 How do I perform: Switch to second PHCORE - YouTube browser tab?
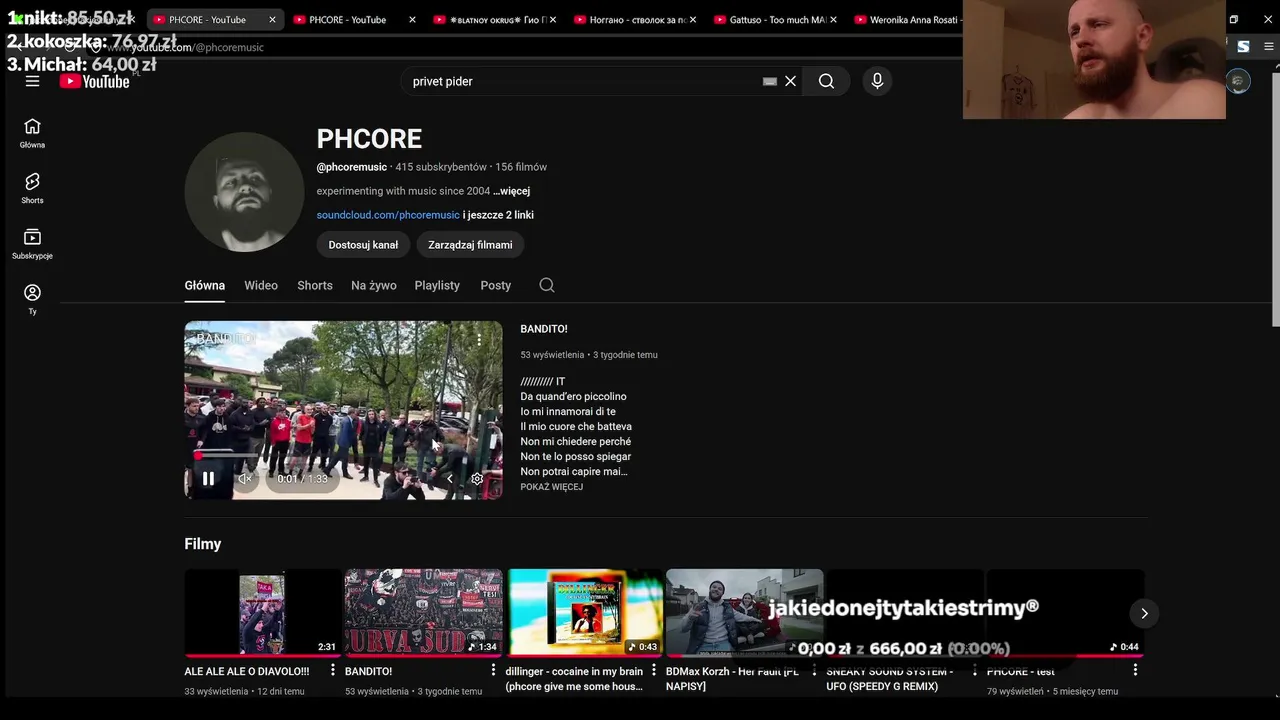[348, 19]
